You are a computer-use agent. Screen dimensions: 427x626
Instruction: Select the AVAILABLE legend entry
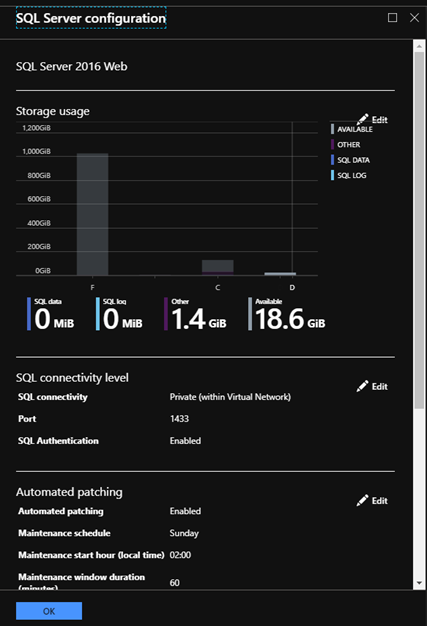tap(352, 129)
